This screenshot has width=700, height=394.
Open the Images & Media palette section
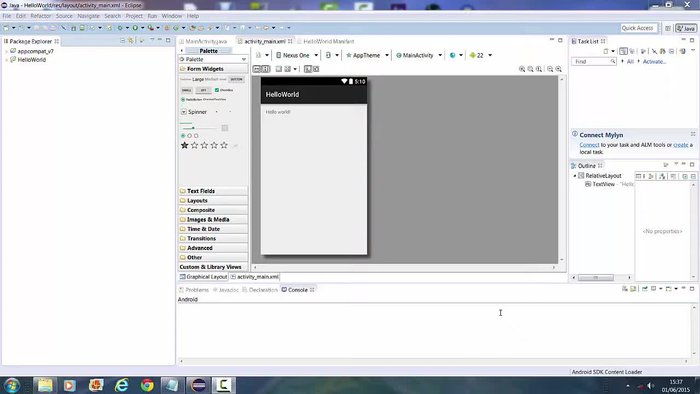(x=213, y=220)
